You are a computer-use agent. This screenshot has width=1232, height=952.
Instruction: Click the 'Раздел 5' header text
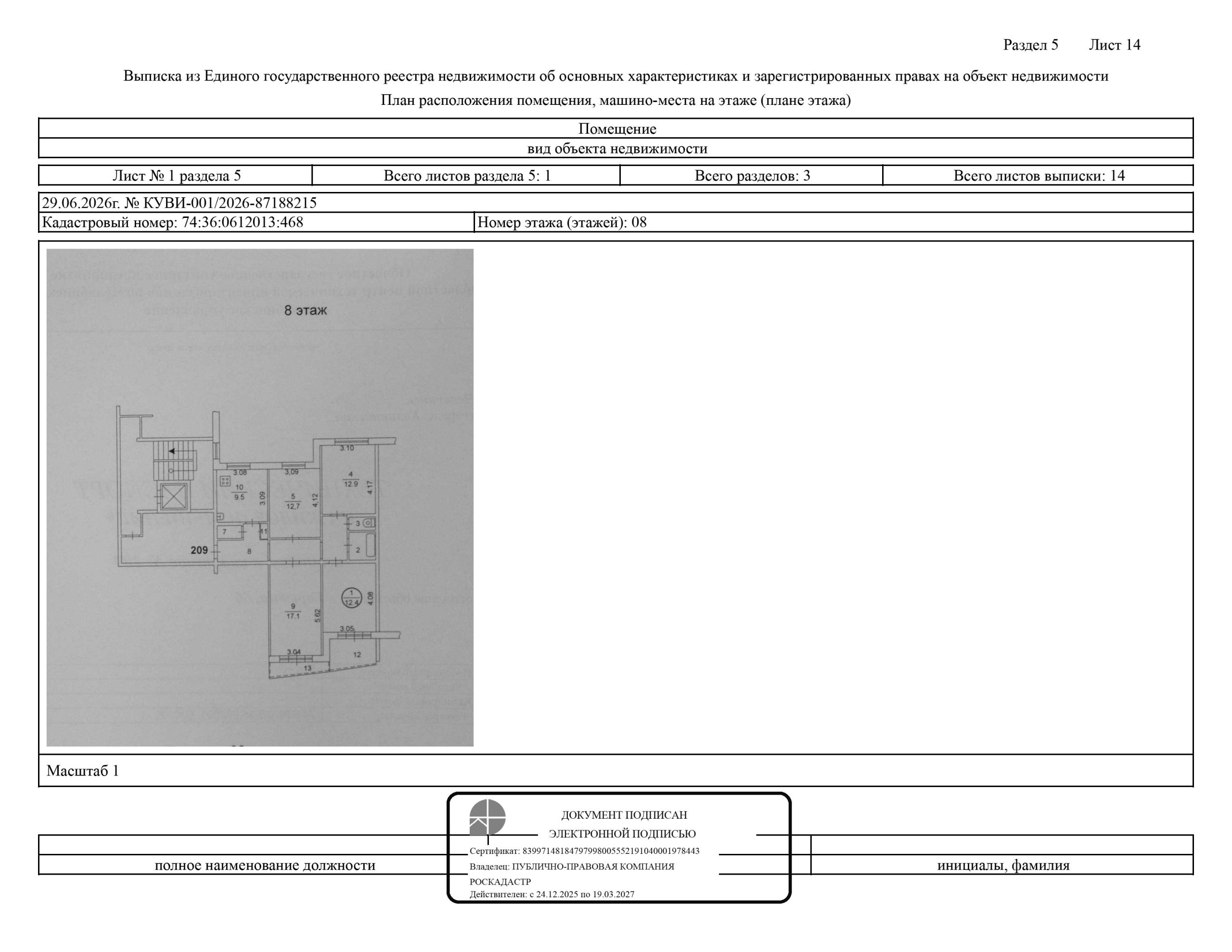1031,45
